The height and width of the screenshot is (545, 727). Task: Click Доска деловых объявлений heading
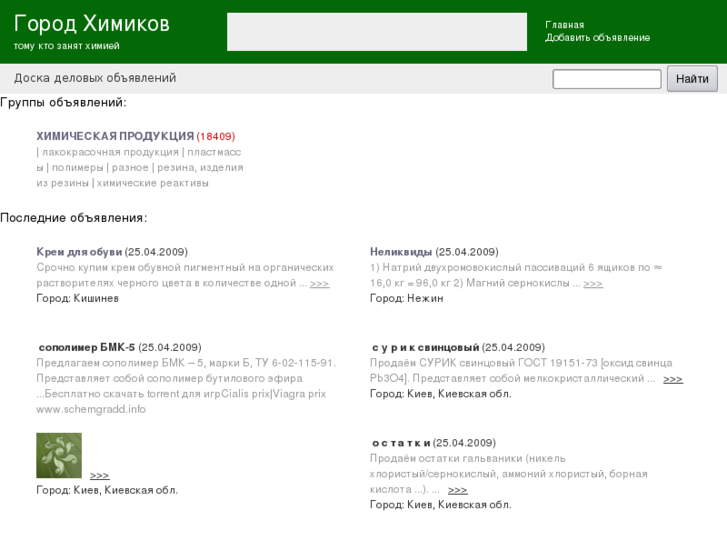[95, 78]
